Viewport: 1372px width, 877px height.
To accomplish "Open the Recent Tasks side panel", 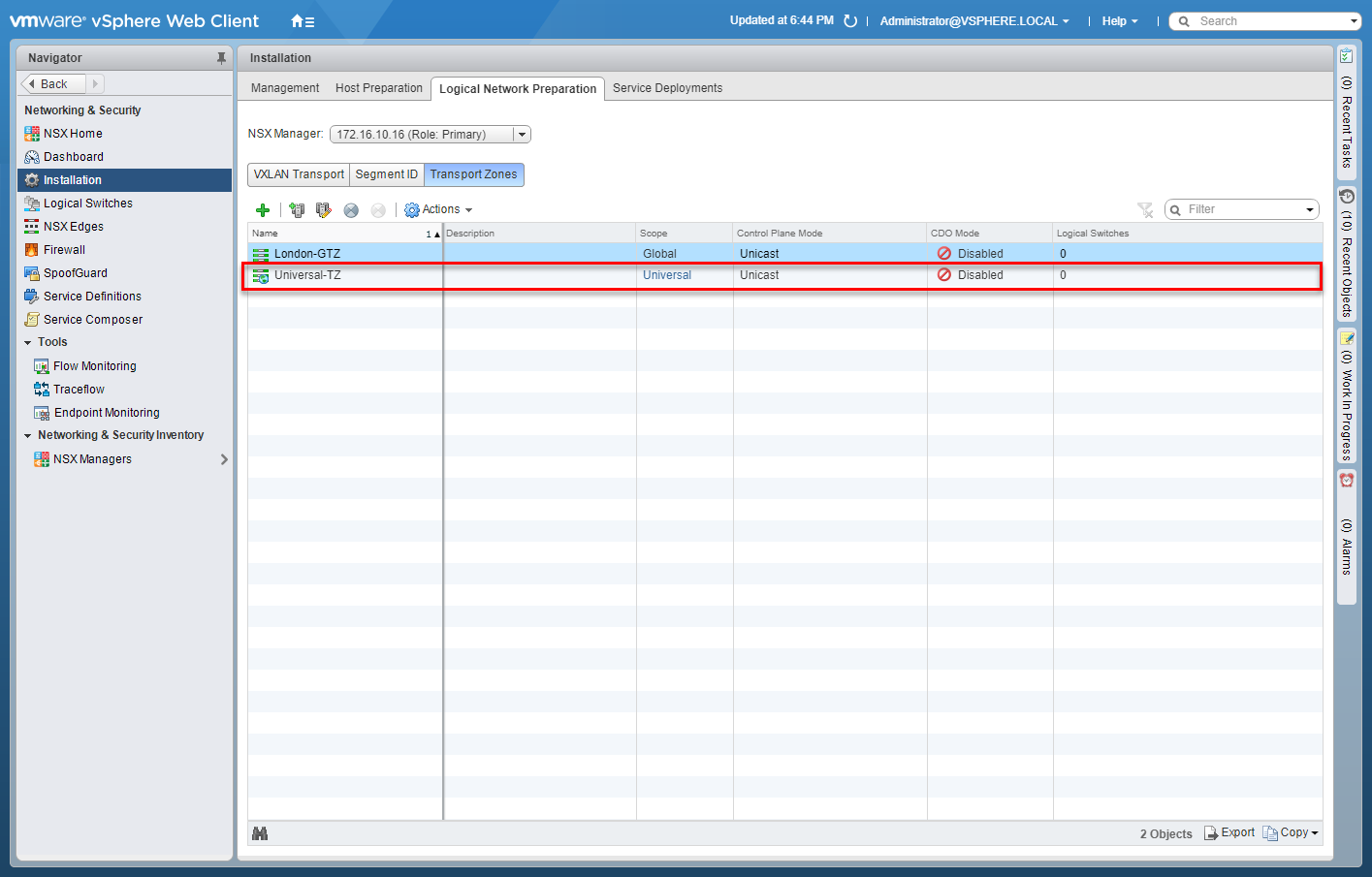I will point(1346,111).
